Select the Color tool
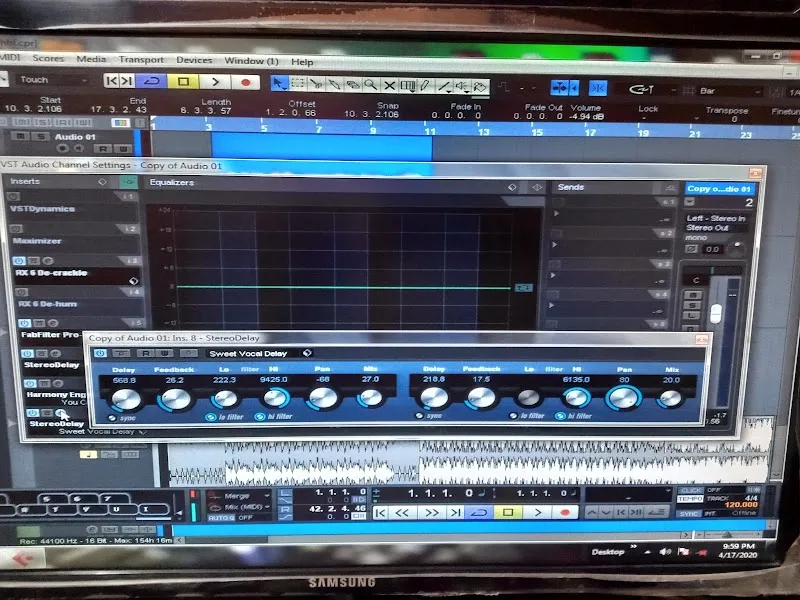The image size is (800, 600). 480,87
